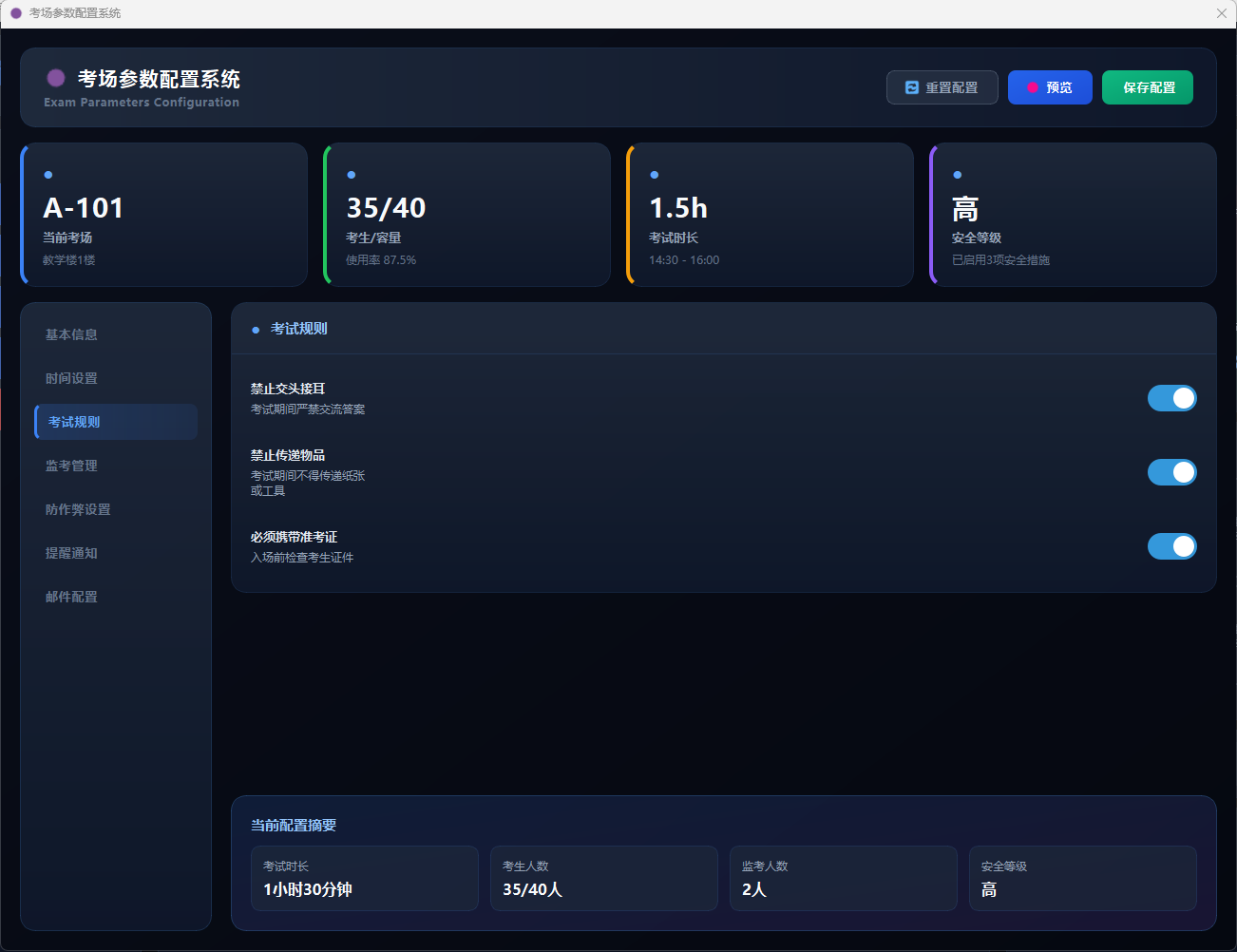Select 监考管理 from the sidebar
The width and height of the screenshot is (1237, 952).
point(72,466)
